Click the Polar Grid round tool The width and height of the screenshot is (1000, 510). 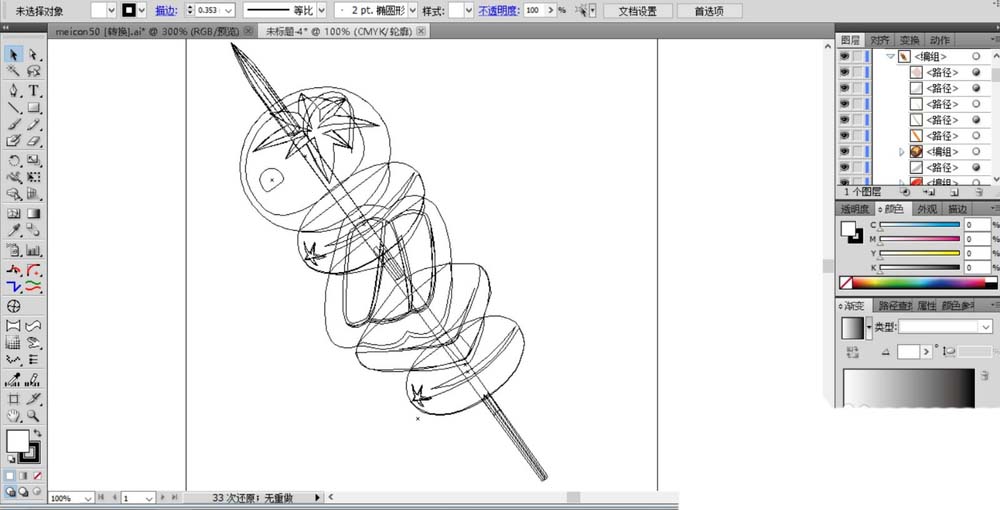(13, 306)
